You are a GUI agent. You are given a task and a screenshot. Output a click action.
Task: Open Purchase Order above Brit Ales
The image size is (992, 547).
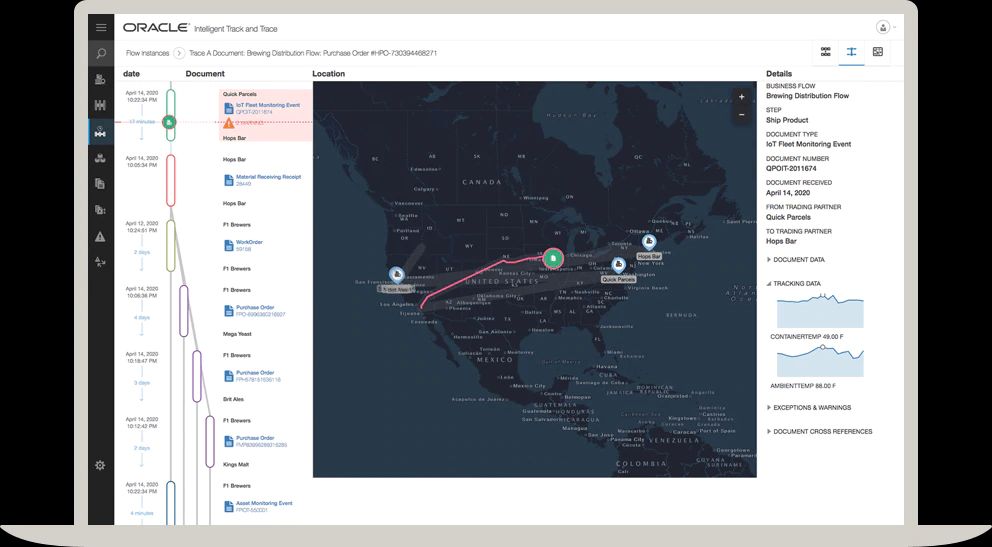pos(255,373)
